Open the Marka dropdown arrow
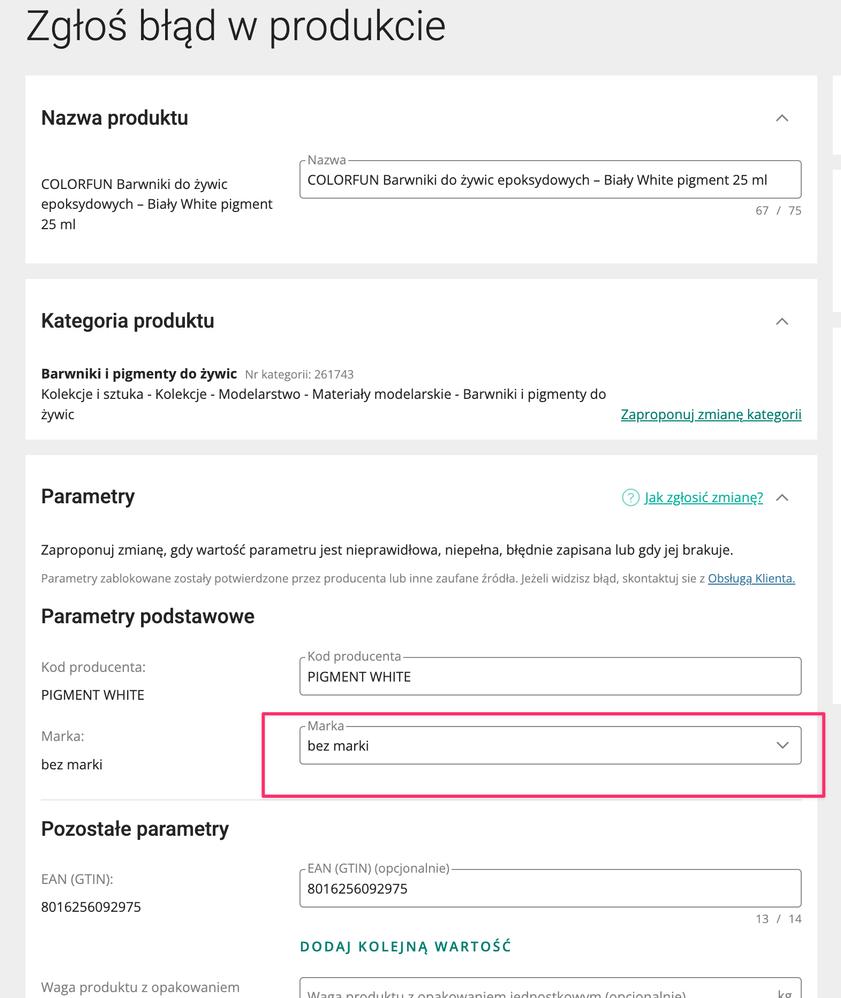 (782, 745)
